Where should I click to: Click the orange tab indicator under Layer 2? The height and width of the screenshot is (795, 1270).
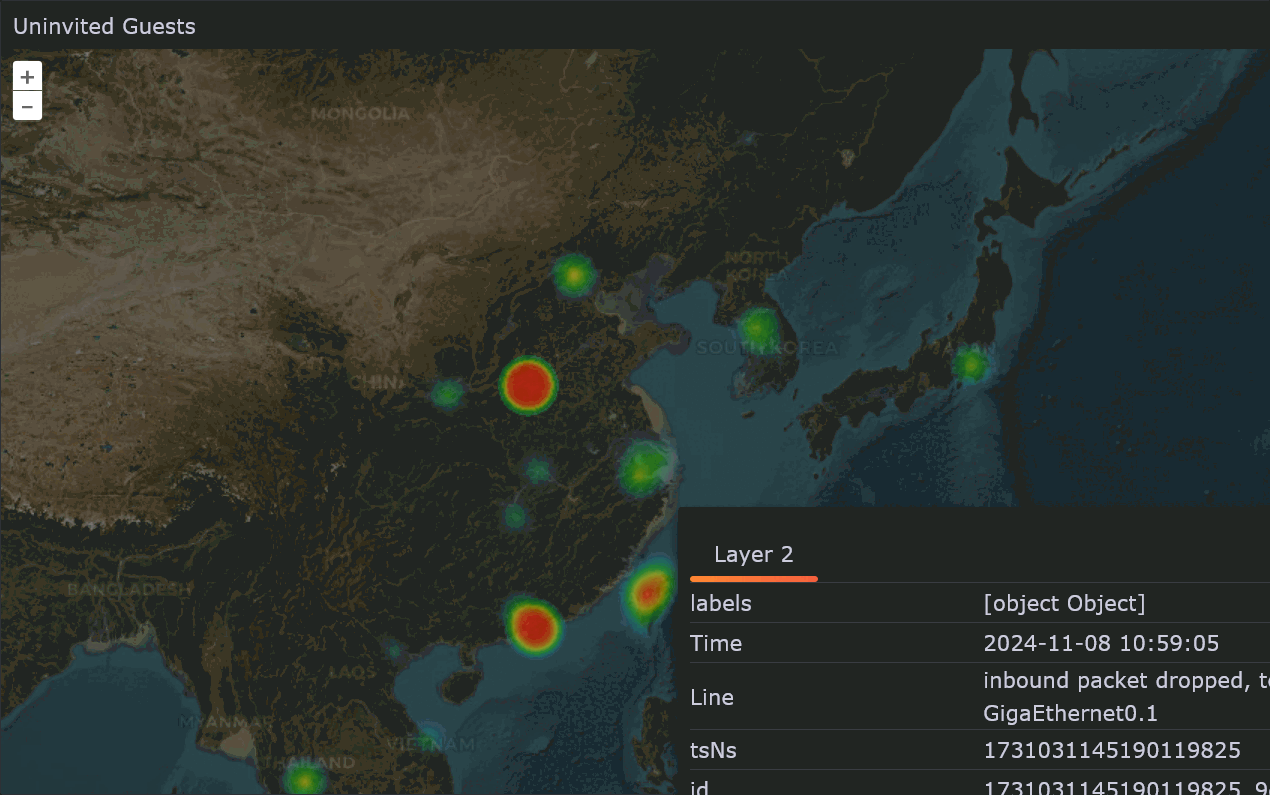click(753, 578)
